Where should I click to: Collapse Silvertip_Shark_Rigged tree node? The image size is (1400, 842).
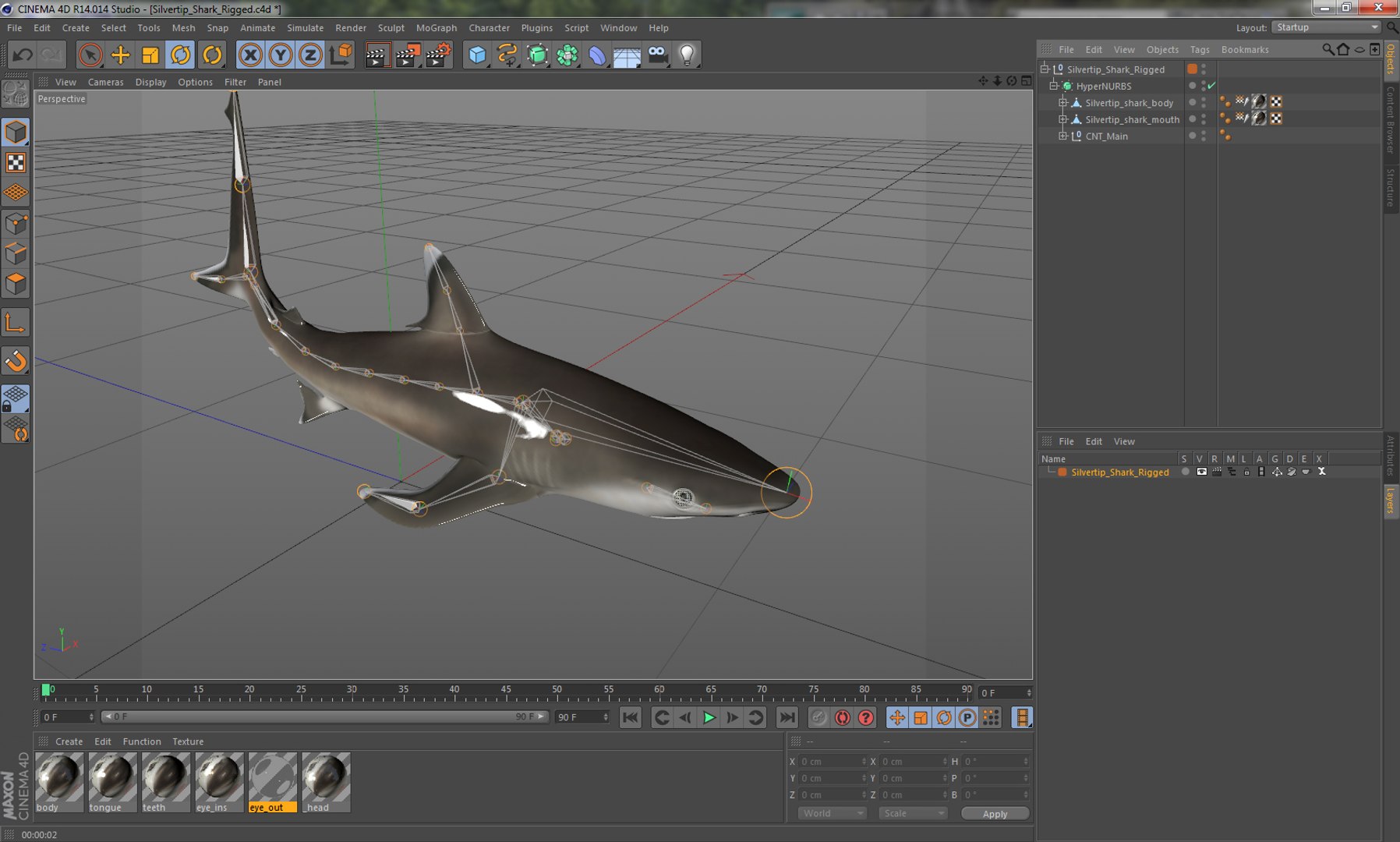(1045, 69)
